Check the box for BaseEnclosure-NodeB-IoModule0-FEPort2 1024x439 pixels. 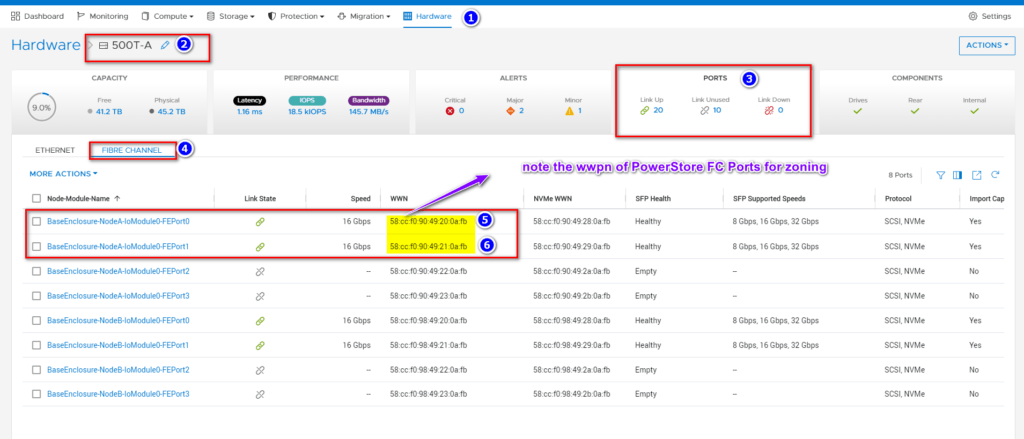37,370
